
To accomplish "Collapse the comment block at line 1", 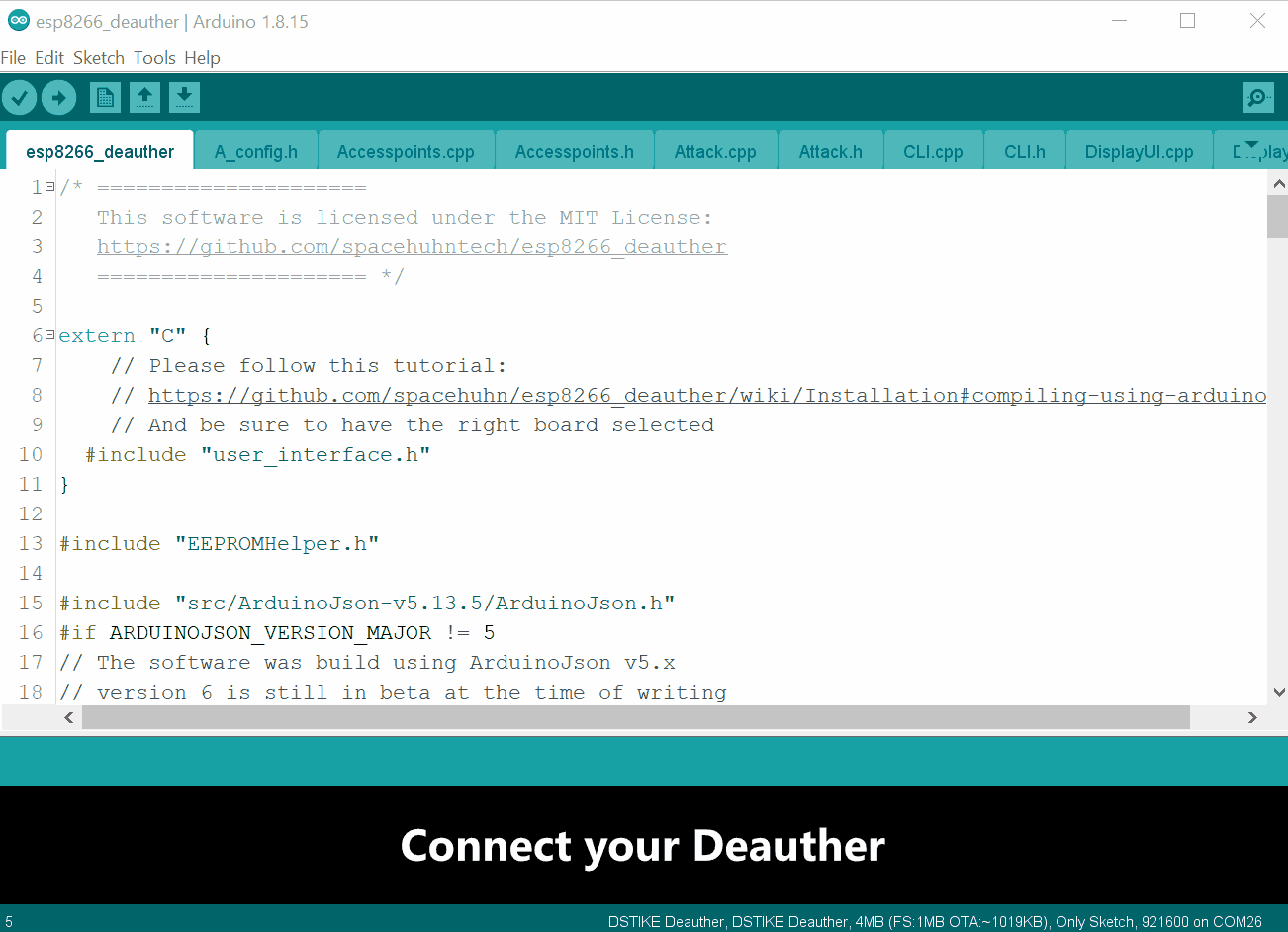I will click(x=49, y=187).
